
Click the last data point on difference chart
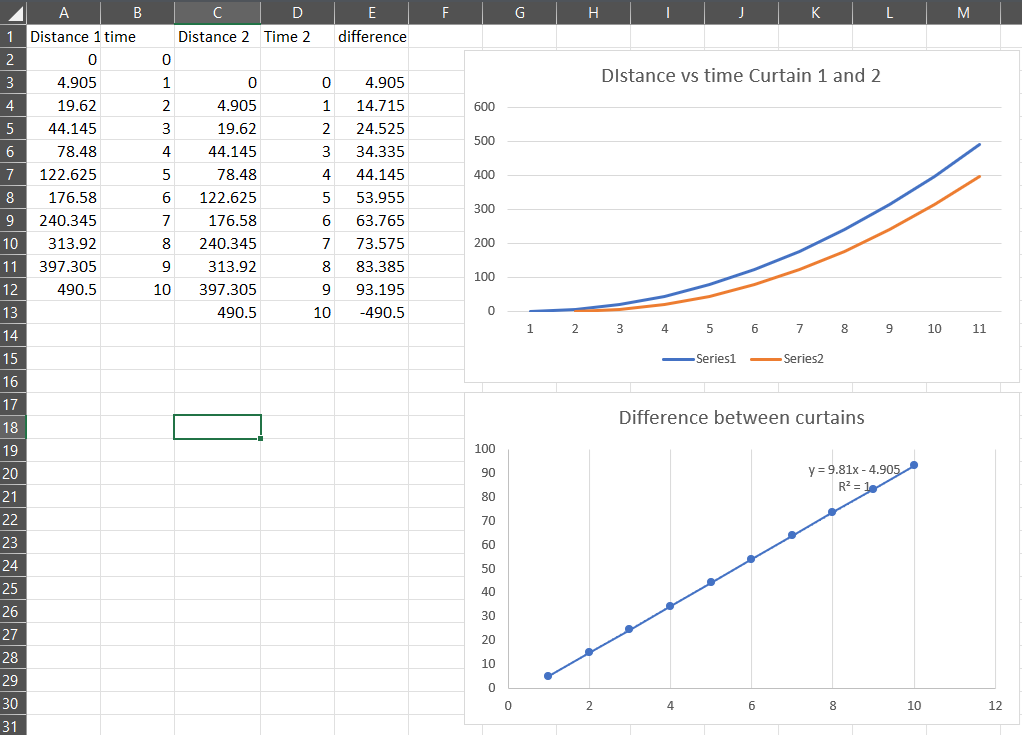click(x=914, y=465)
